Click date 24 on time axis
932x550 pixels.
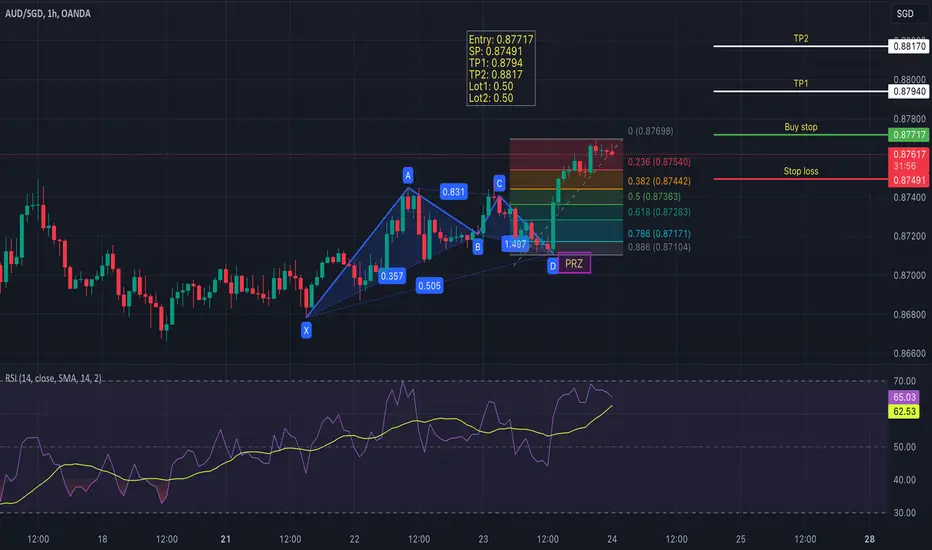612,539
